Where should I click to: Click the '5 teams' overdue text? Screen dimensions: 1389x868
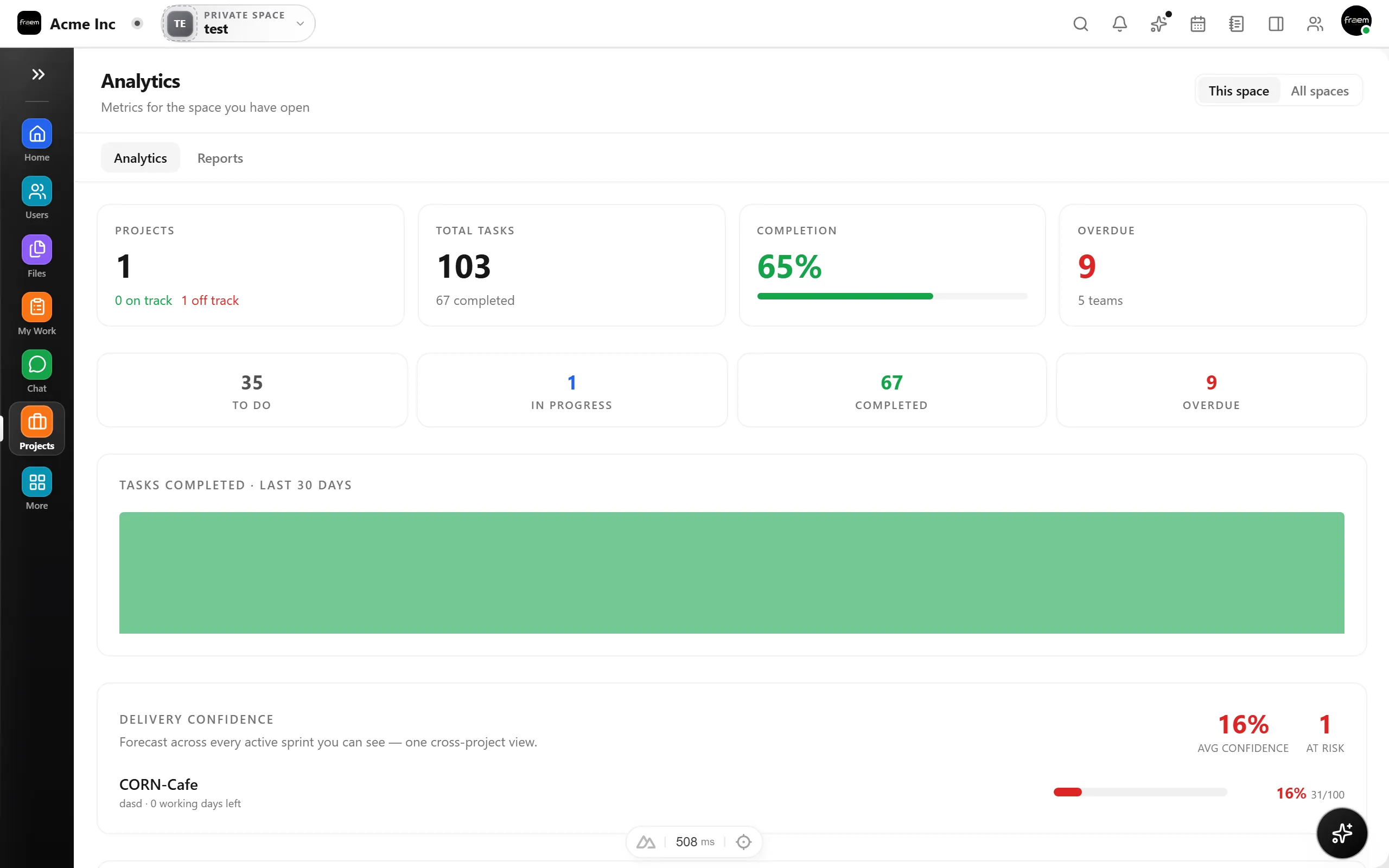coord(1100,300)
